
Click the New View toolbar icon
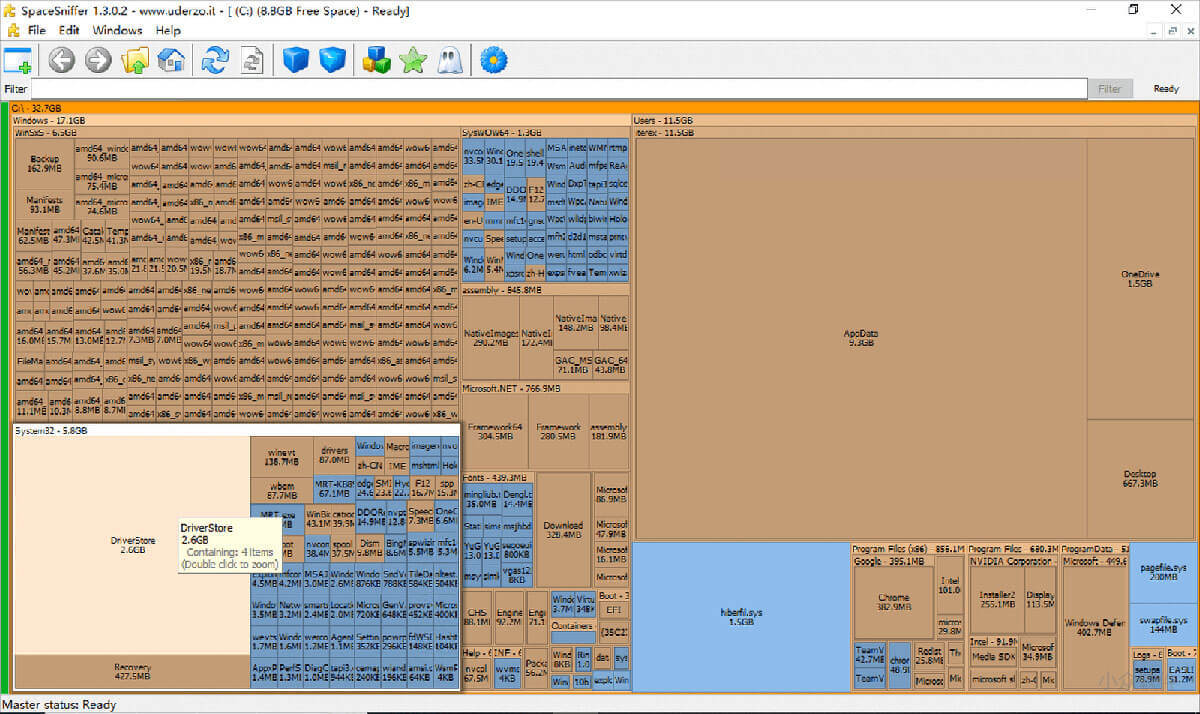[18, 61]
